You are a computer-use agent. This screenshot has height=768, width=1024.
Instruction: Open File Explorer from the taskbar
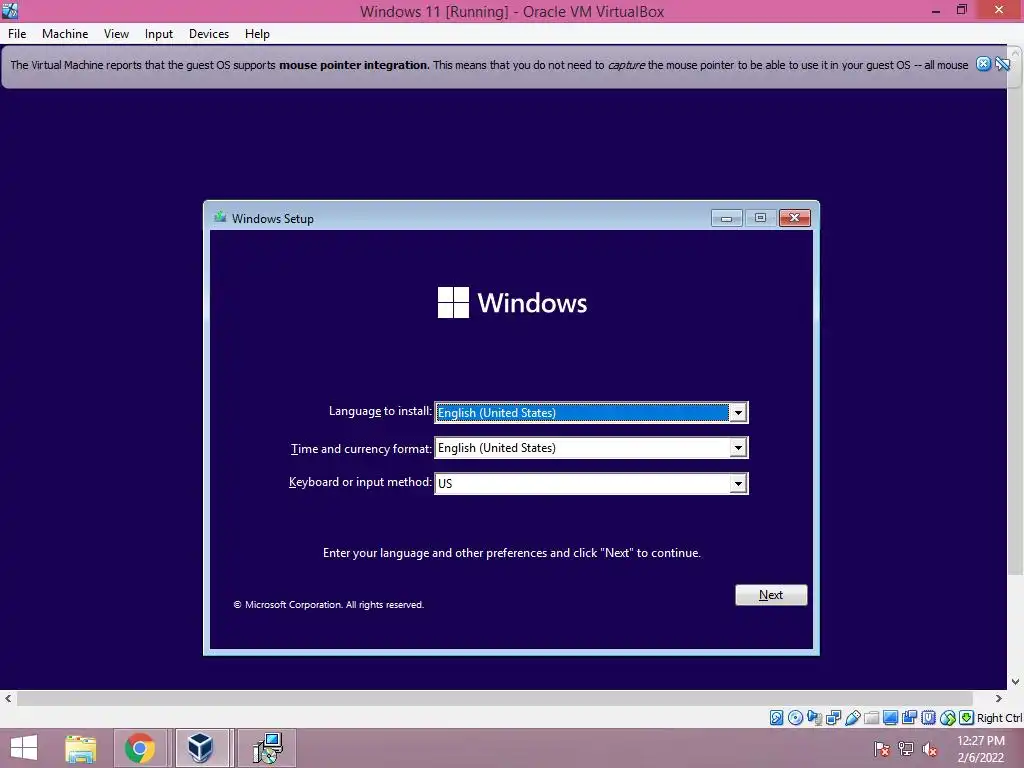pyautogui.click(x=80, y=748)
